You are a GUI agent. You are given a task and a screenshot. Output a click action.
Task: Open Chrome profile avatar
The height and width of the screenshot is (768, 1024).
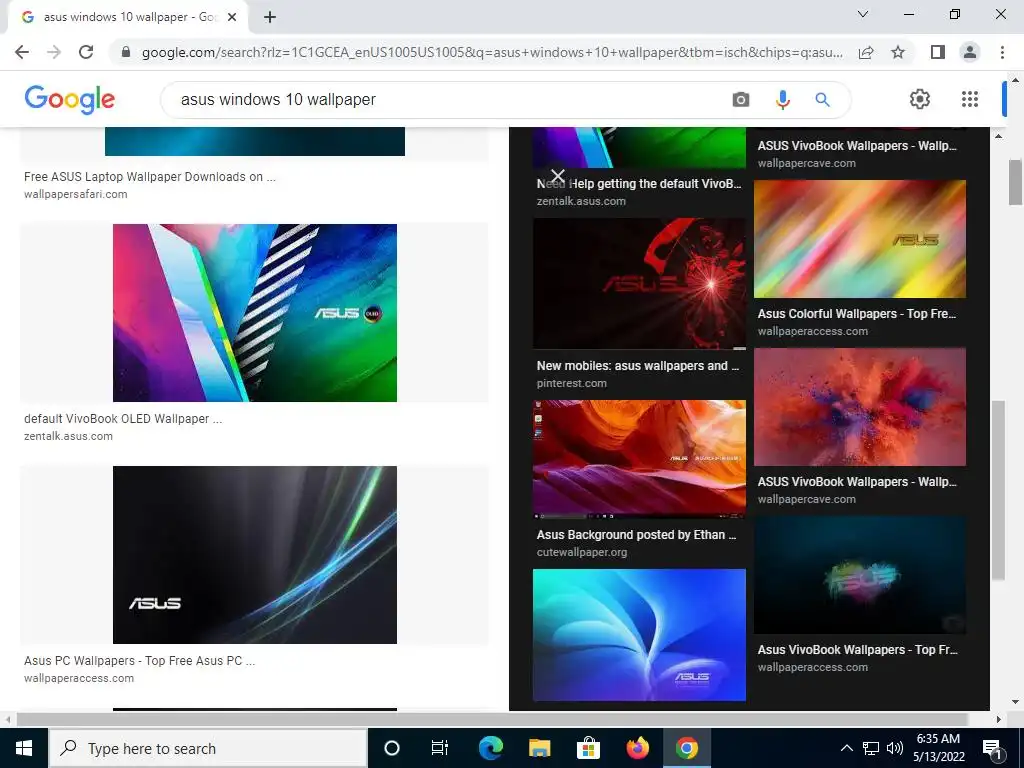pos(970,52)
